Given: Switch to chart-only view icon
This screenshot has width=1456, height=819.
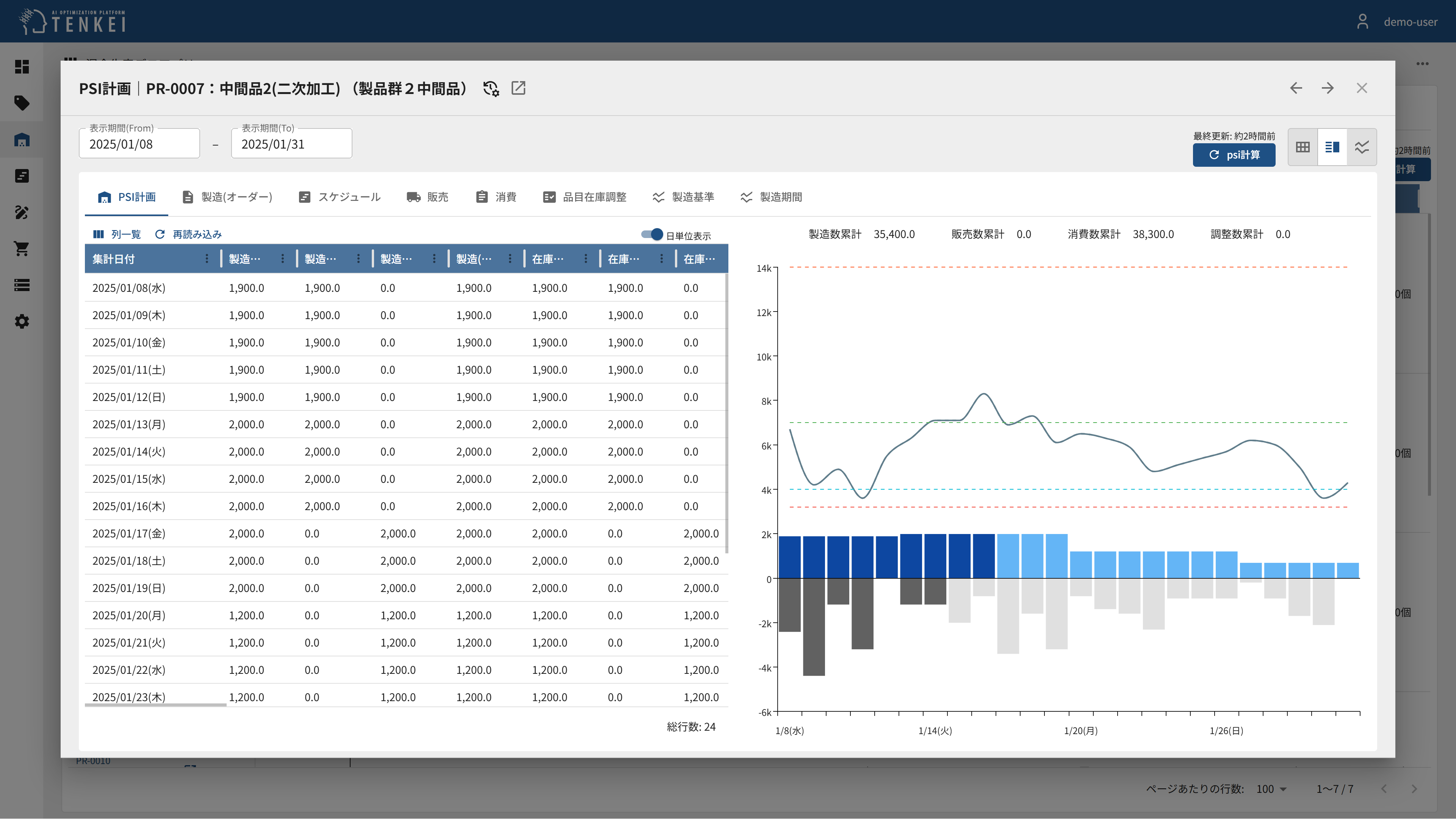Looking at the screenshot, I should point(1362,147).
